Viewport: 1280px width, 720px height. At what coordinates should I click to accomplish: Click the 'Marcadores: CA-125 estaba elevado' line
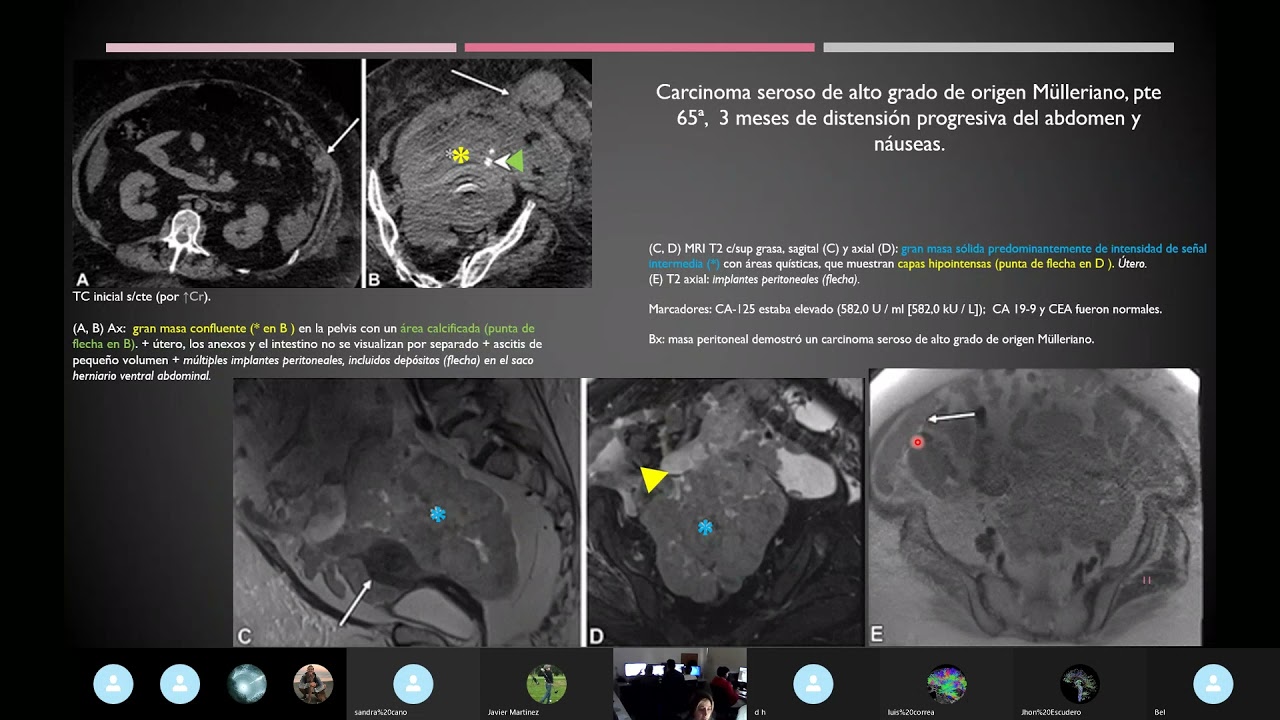(905, 310)
